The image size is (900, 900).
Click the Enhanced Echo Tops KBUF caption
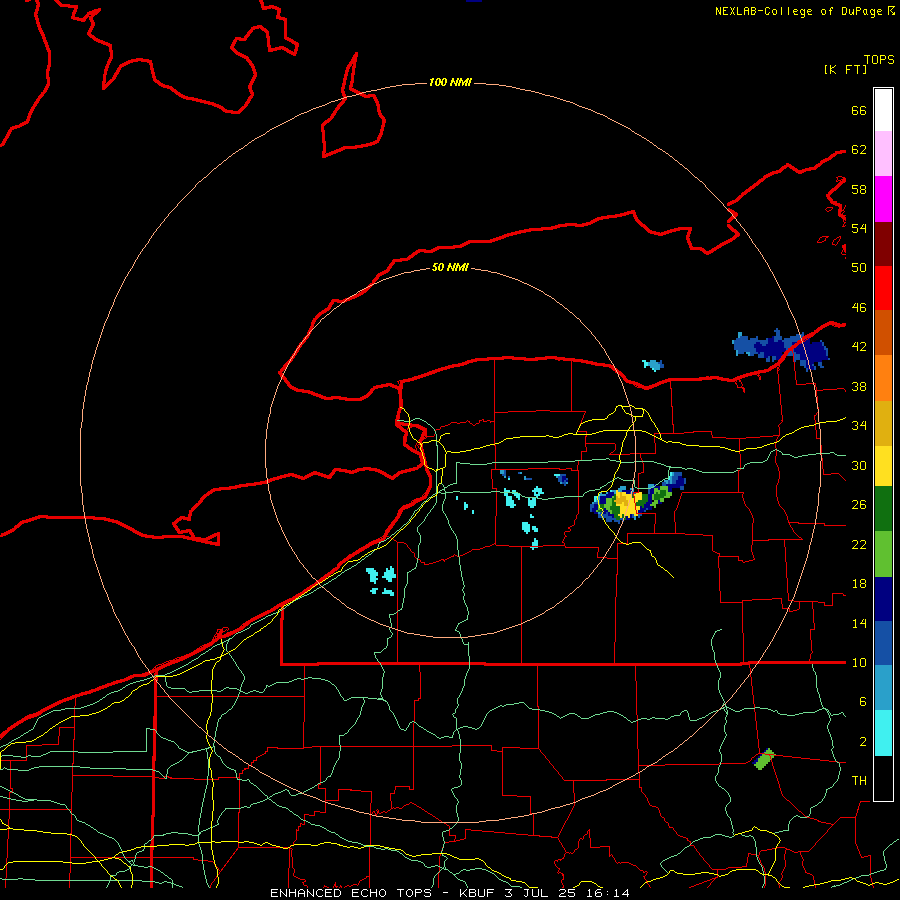point(450,893)
